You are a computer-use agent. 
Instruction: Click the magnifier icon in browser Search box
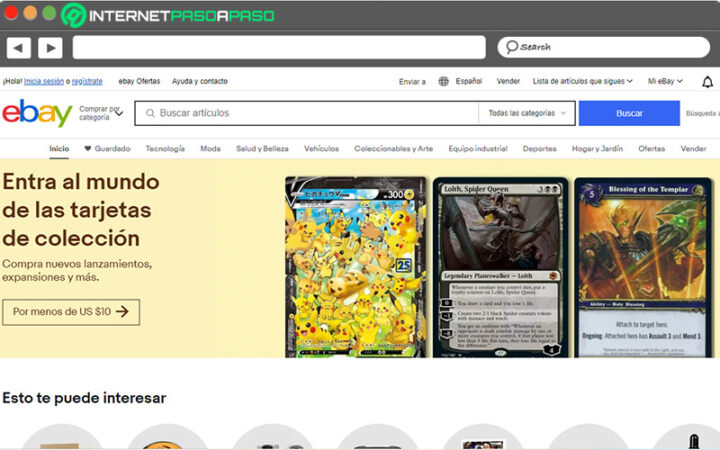511,47
